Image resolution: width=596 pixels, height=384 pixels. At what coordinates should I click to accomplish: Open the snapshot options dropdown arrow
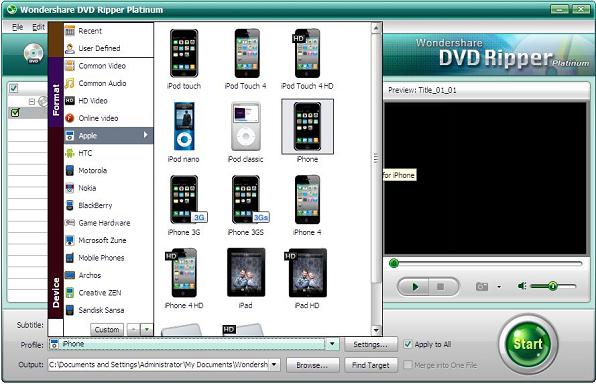point(499,287)
